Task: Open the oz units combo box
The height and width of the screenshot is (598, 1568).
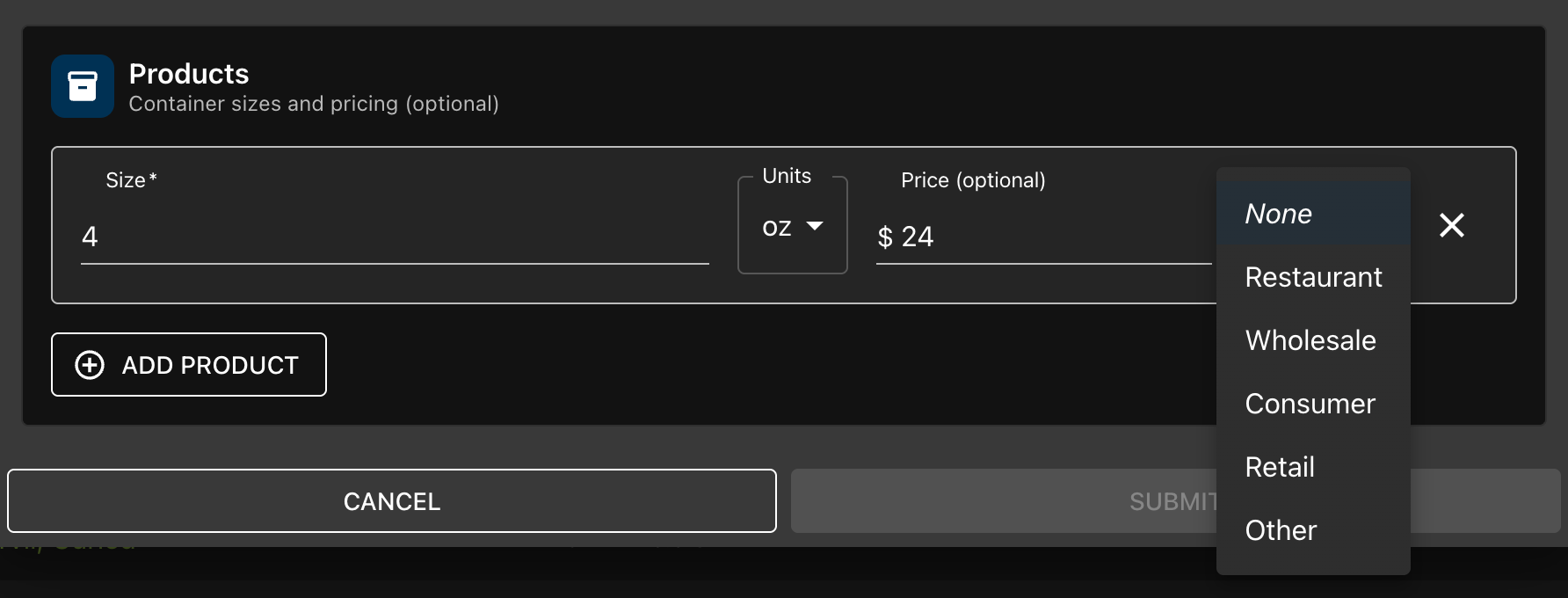Action: click(x=793, y=227)
